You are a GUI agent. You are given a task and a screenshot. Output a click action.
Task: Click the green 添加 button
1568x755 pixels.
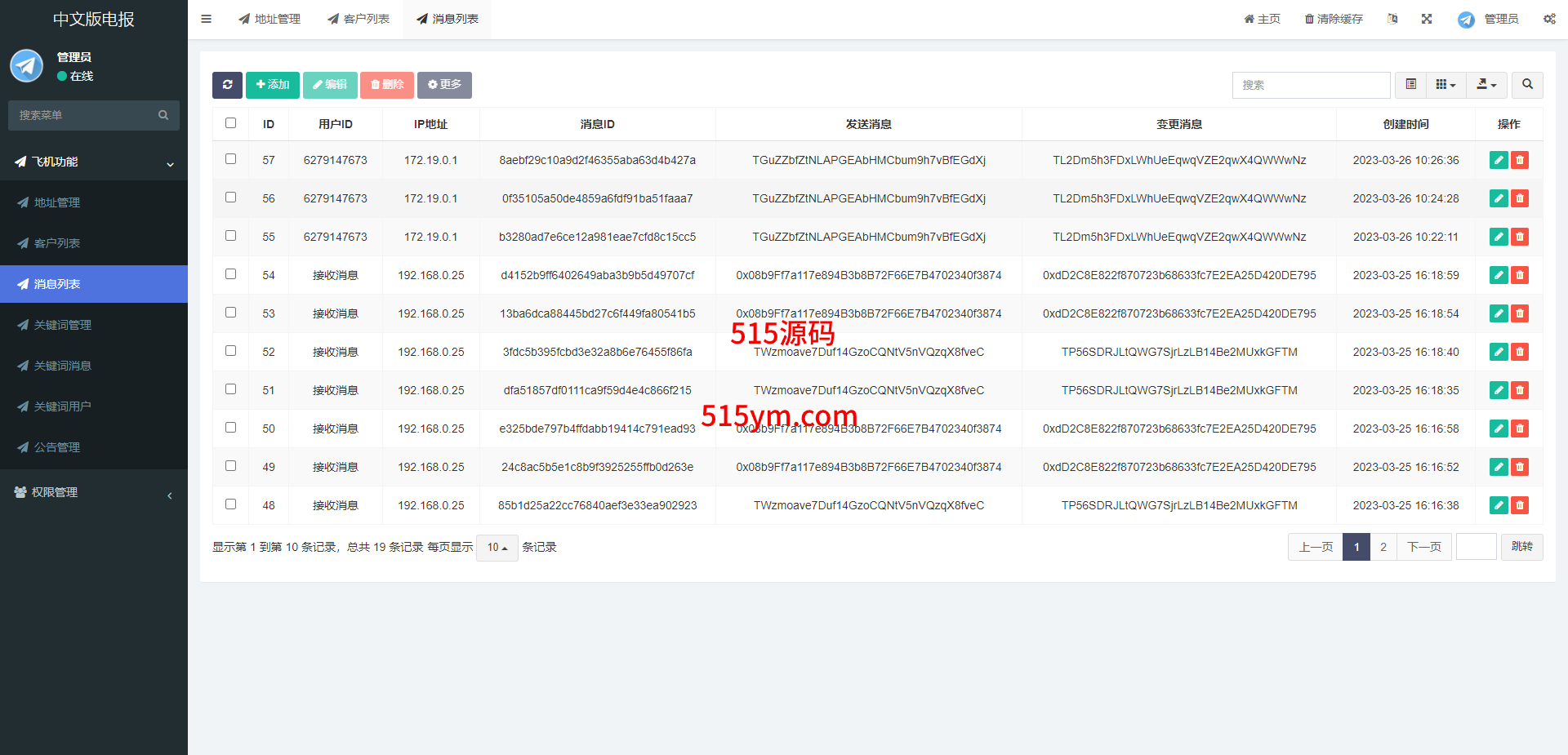pyautogui.click(x=273, y=85)
